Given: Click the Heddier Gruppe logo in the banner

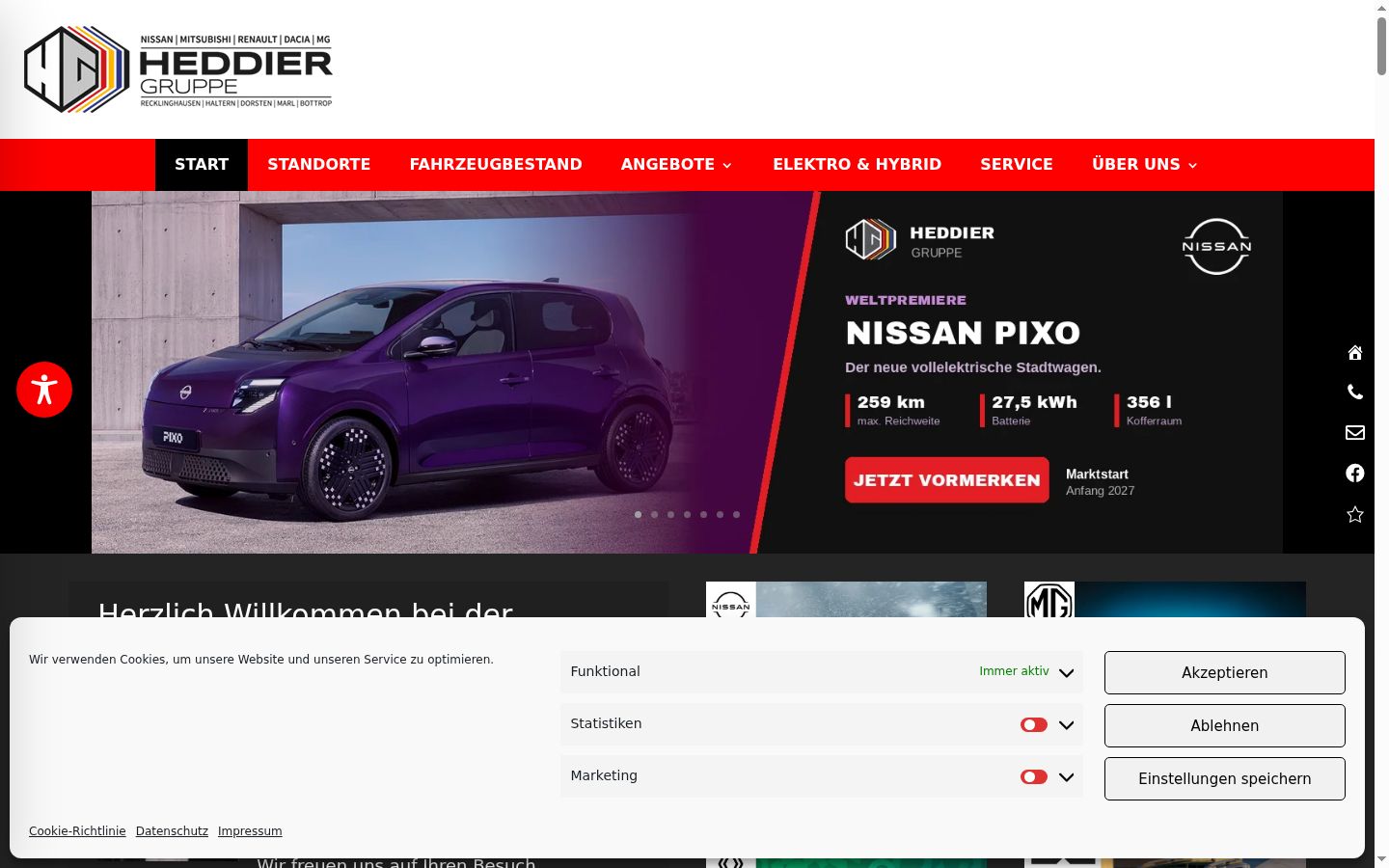Looking at the screenshot, I should pos(919,240).
